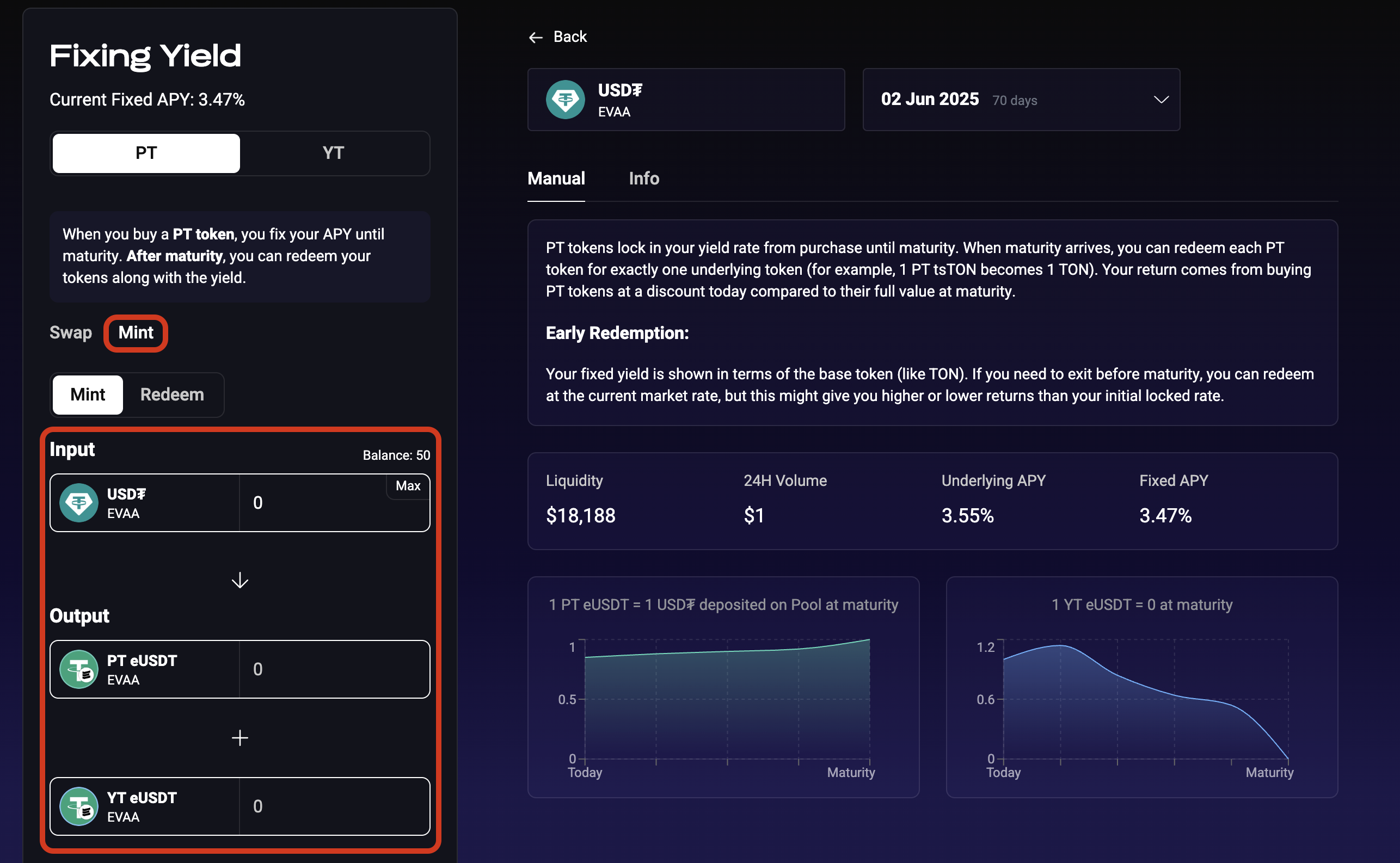Switch to the Info tab
This screenshot has height=863, width=1400.
(643, 178)
